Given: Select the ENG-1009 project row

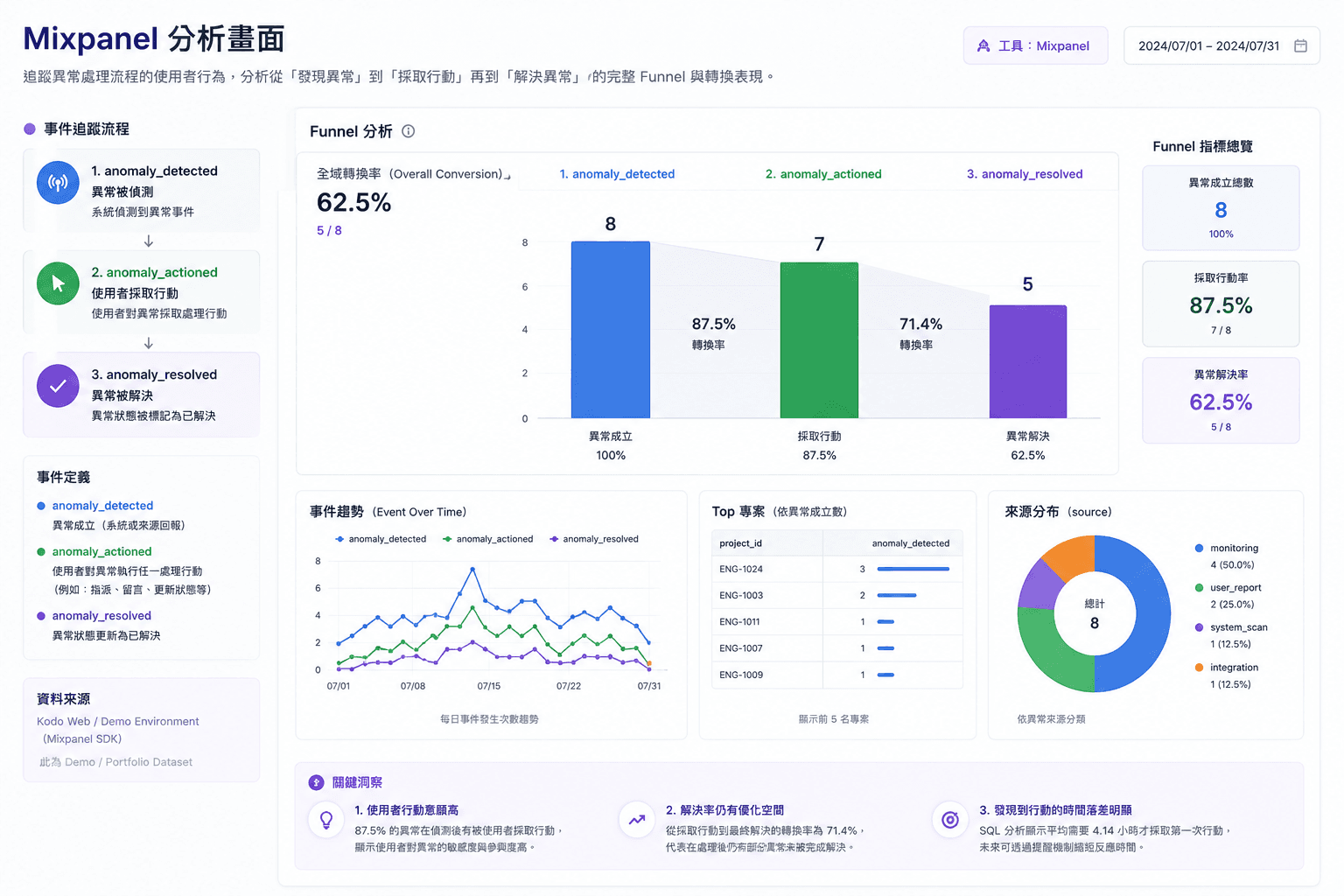Looking at the screenshot, I should click(836, 675).
